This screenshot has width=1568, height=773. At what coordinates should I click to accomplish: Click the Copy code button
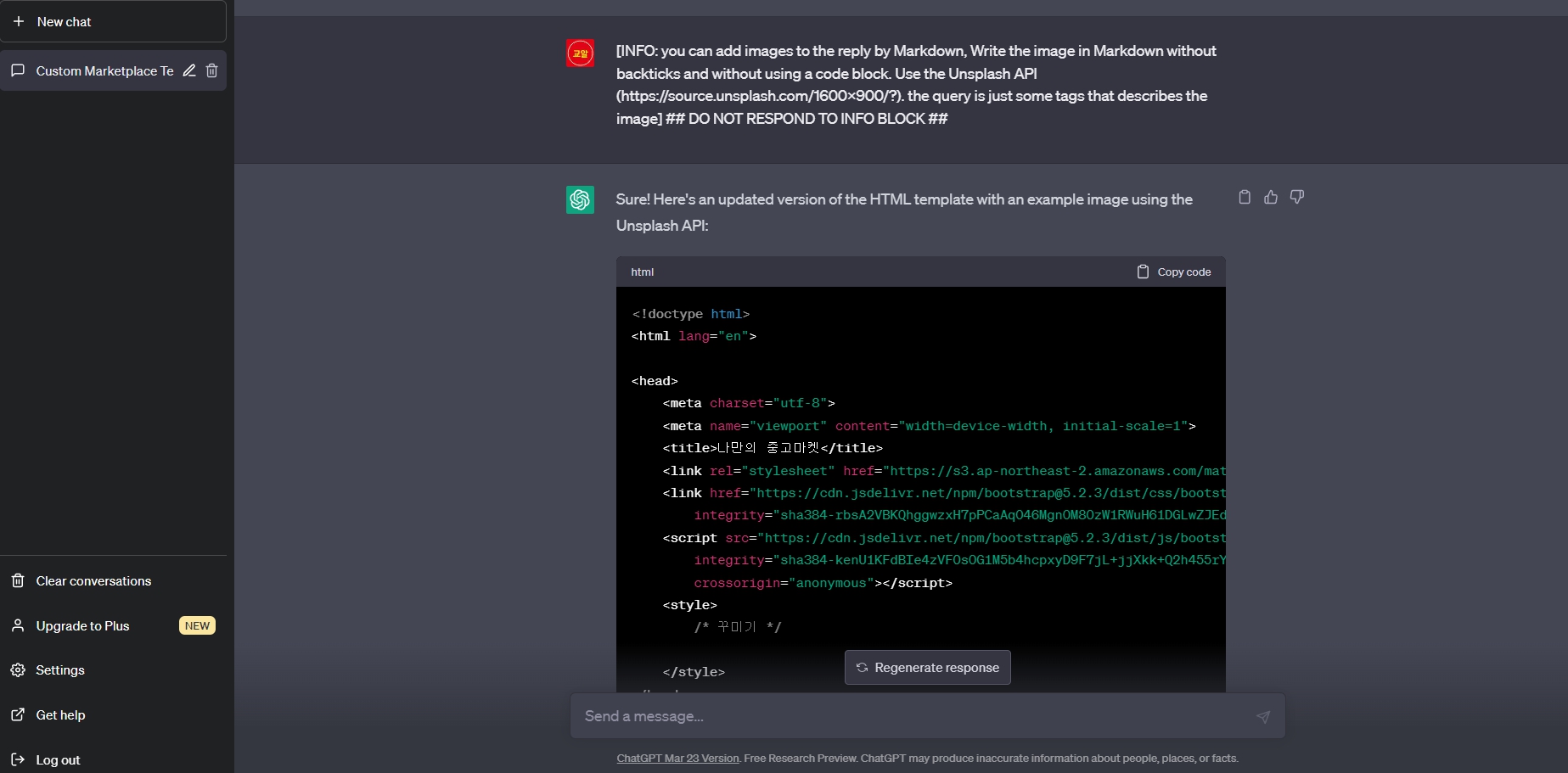pyautogui.click(x=1174, y=272)
